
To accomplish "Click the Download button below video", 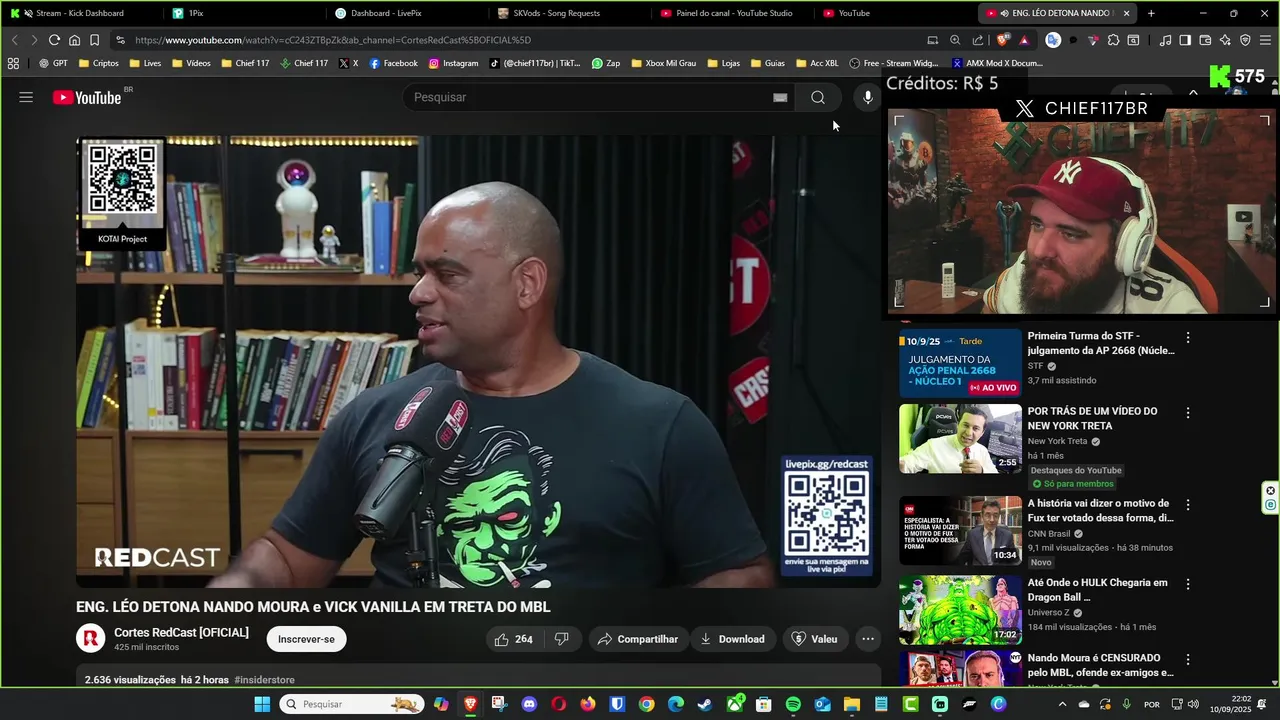I will pos(733,639).
